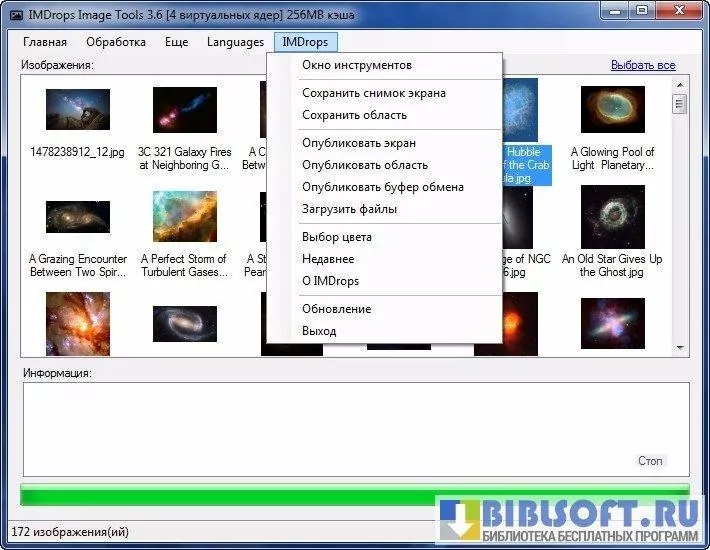The image size is (710, 550).
Task: Select the 3C 321 Galaxy Fires thumbnail
Action: tap(184, 110)
